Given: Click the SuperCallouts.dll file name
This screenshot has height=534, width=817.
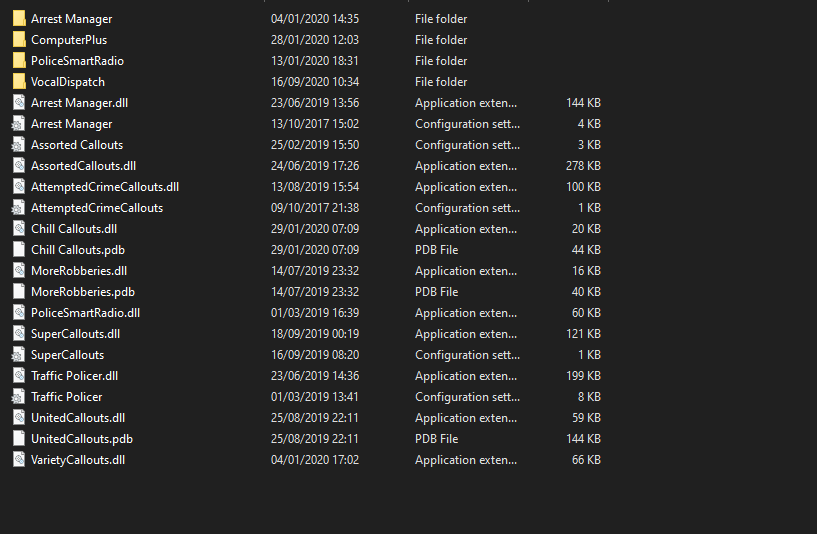Looking at the screenshot, I should tap(75, 334).
